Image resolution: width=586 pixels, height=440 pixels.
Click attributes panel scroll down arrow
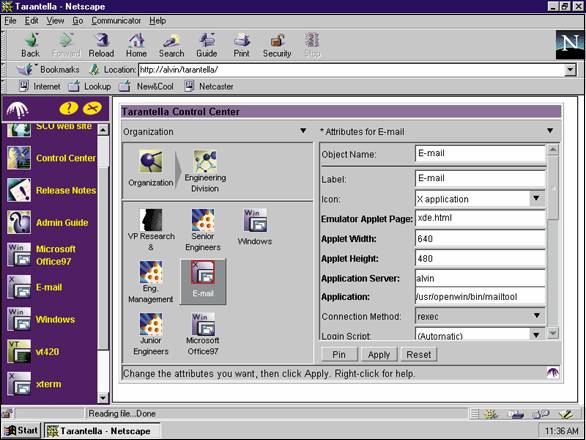tap(553, 333)
